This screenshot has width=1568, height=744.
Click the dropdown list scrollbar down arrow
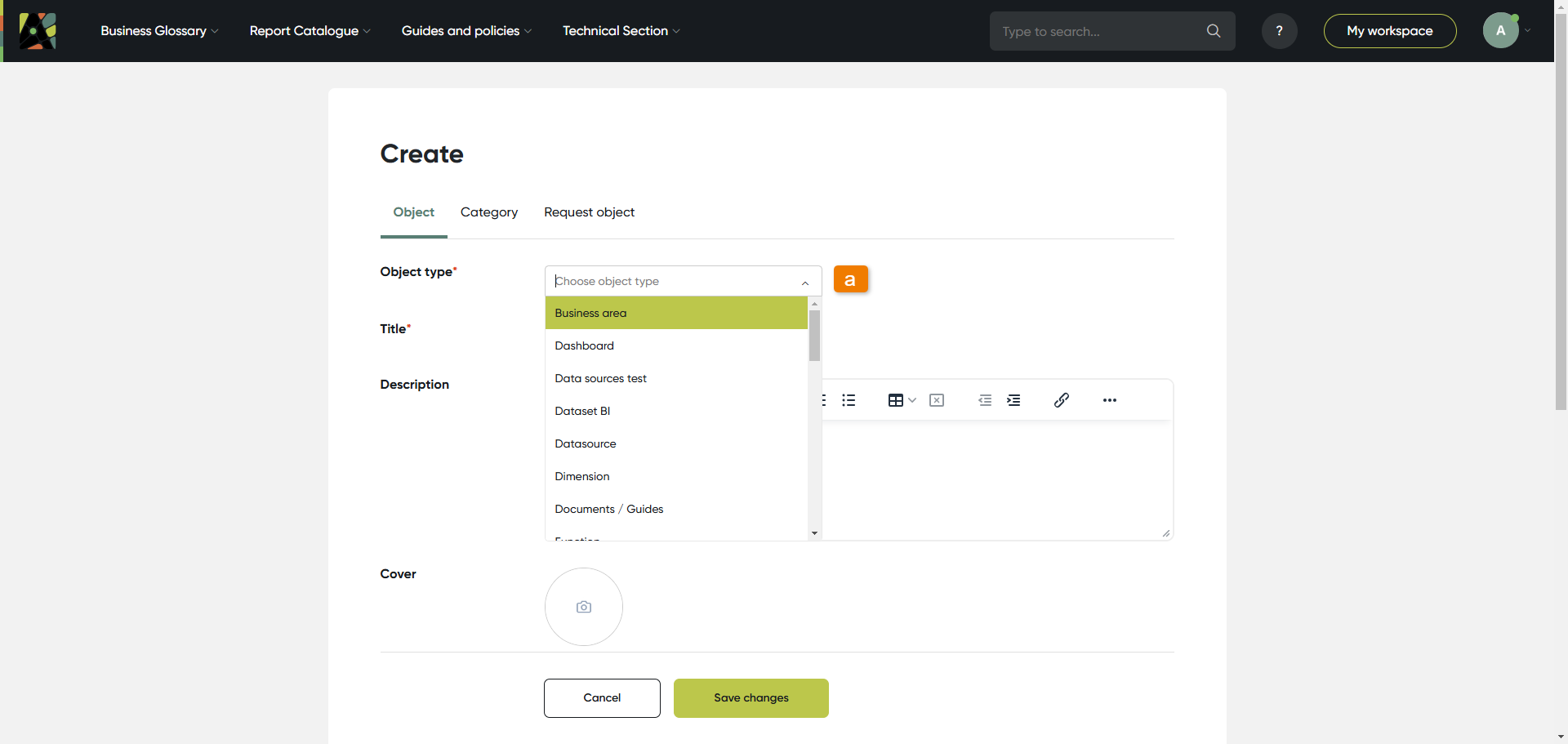[x=814, y=533]
